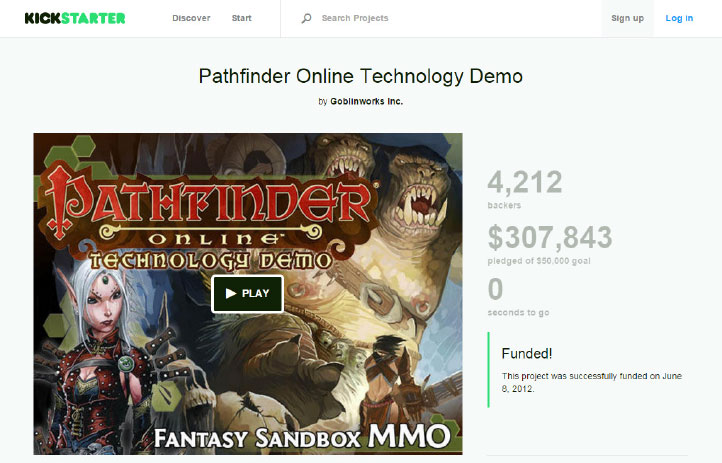This screenshot has height=463, width=722.
Task: Click the Kickstarter logo
Action: [75, 18]
